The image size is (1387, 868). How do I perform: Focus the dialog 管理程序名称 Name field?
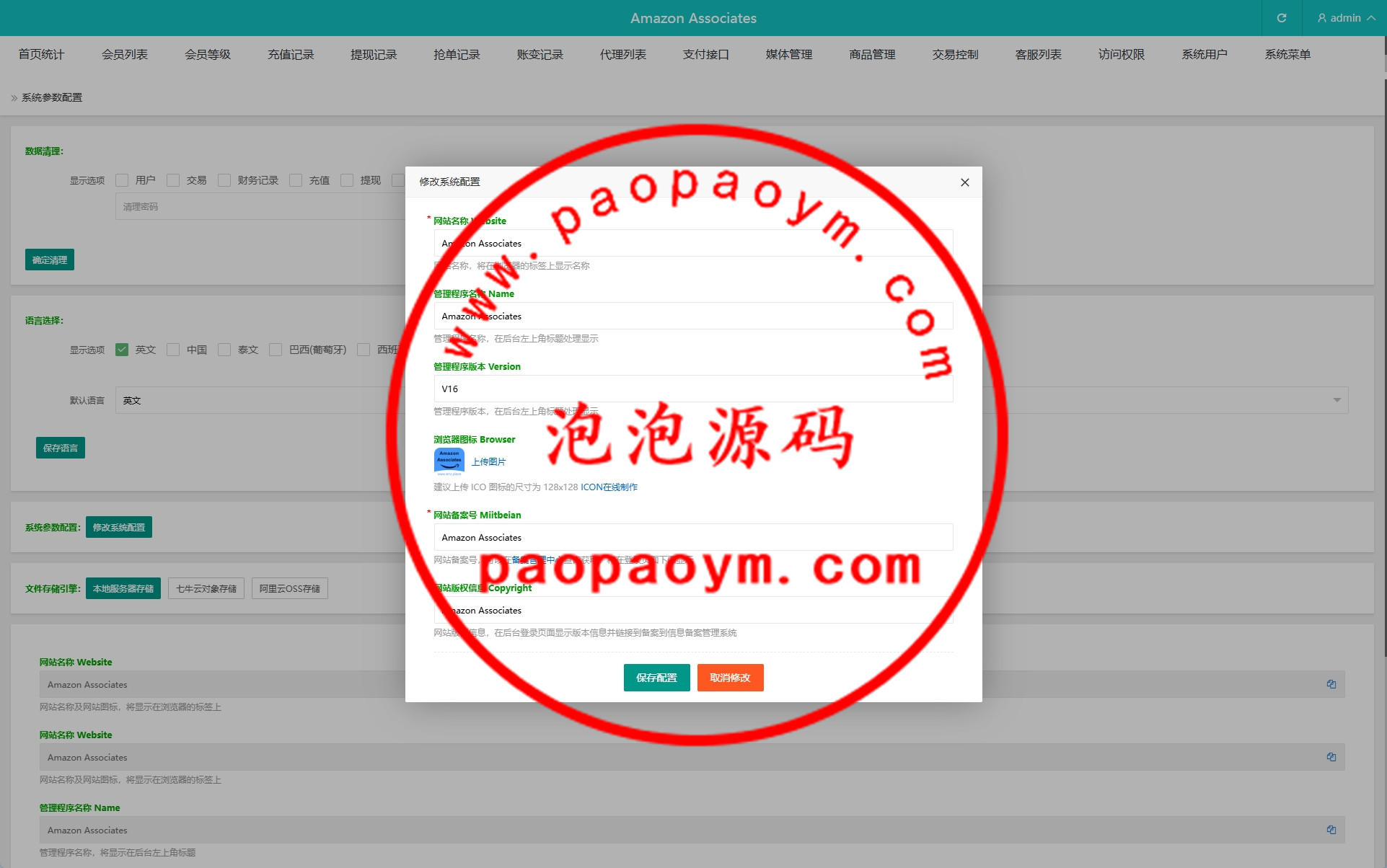click(x=693, y=316)
